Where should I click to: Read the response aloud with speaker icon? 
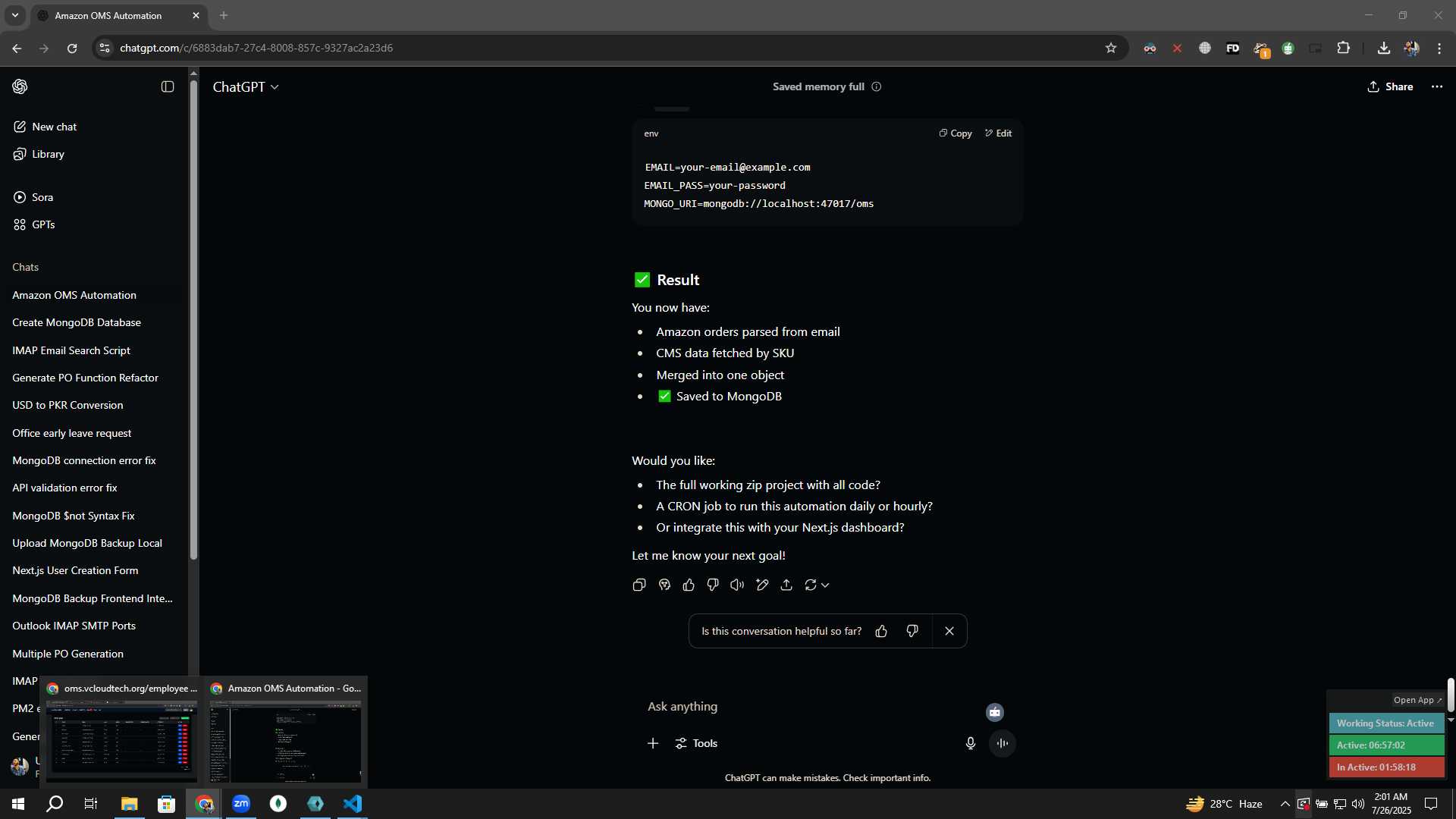[737, 585]
